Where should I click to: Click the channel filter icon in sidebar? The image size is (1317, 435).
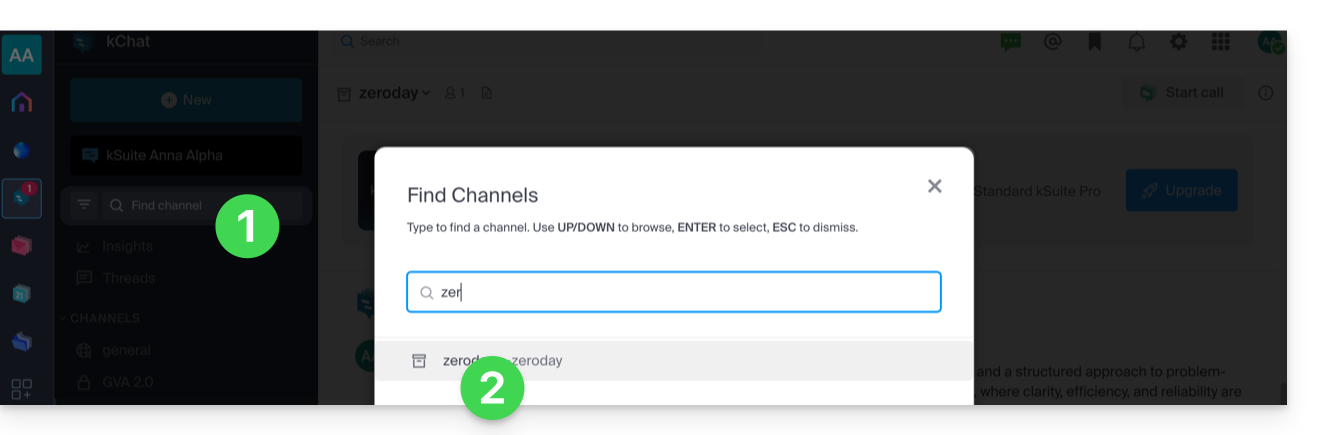pyautogui.click(x=85, y=205)
